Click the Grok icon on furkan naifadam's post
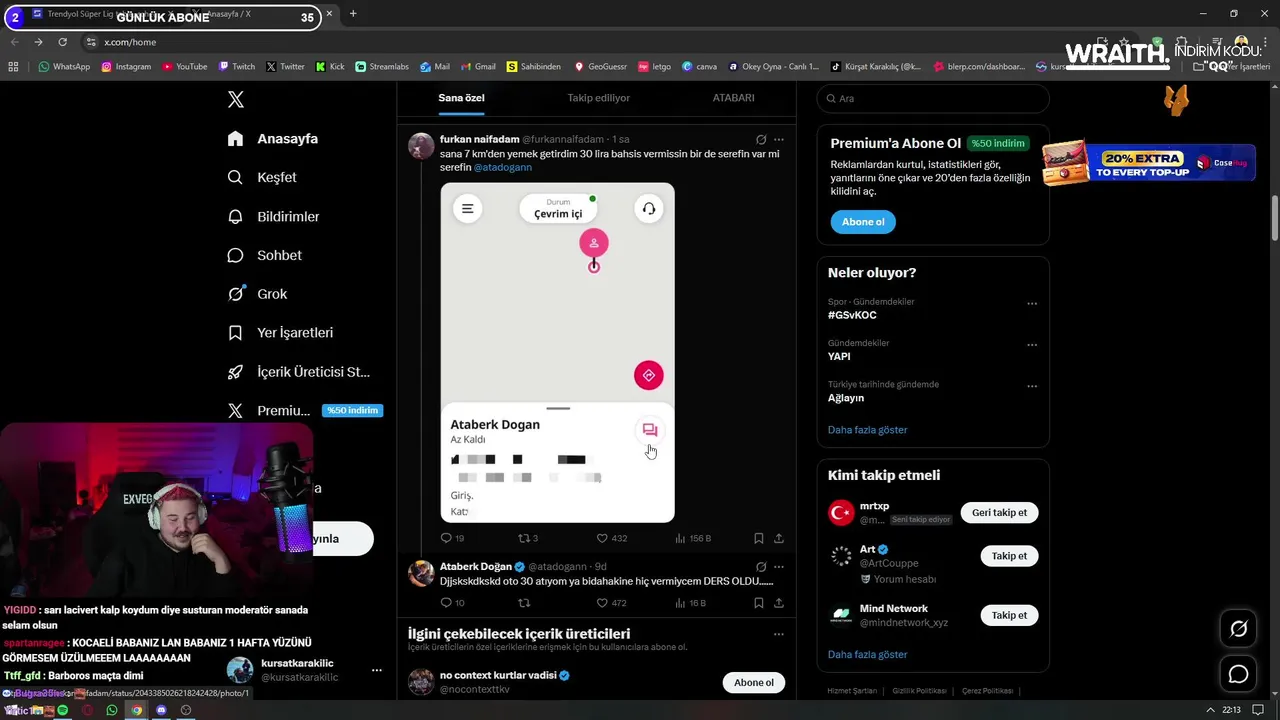The image size is (1280, 720). pos(761,139)
